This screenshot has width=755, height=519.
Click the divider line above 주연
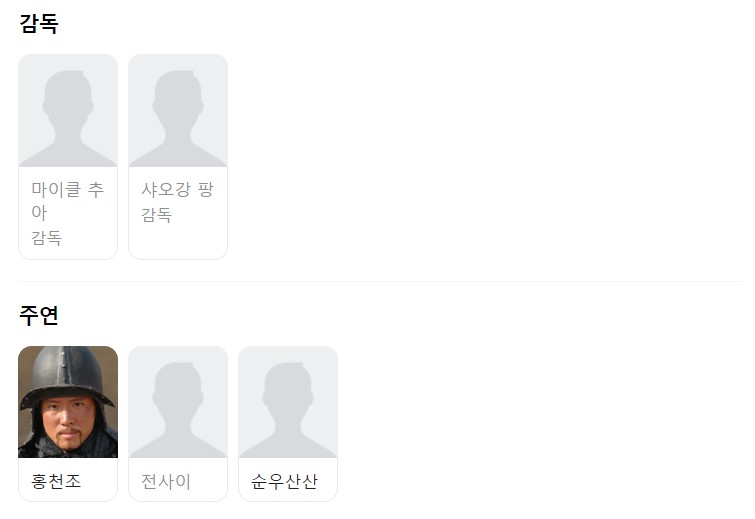[380, 281]
